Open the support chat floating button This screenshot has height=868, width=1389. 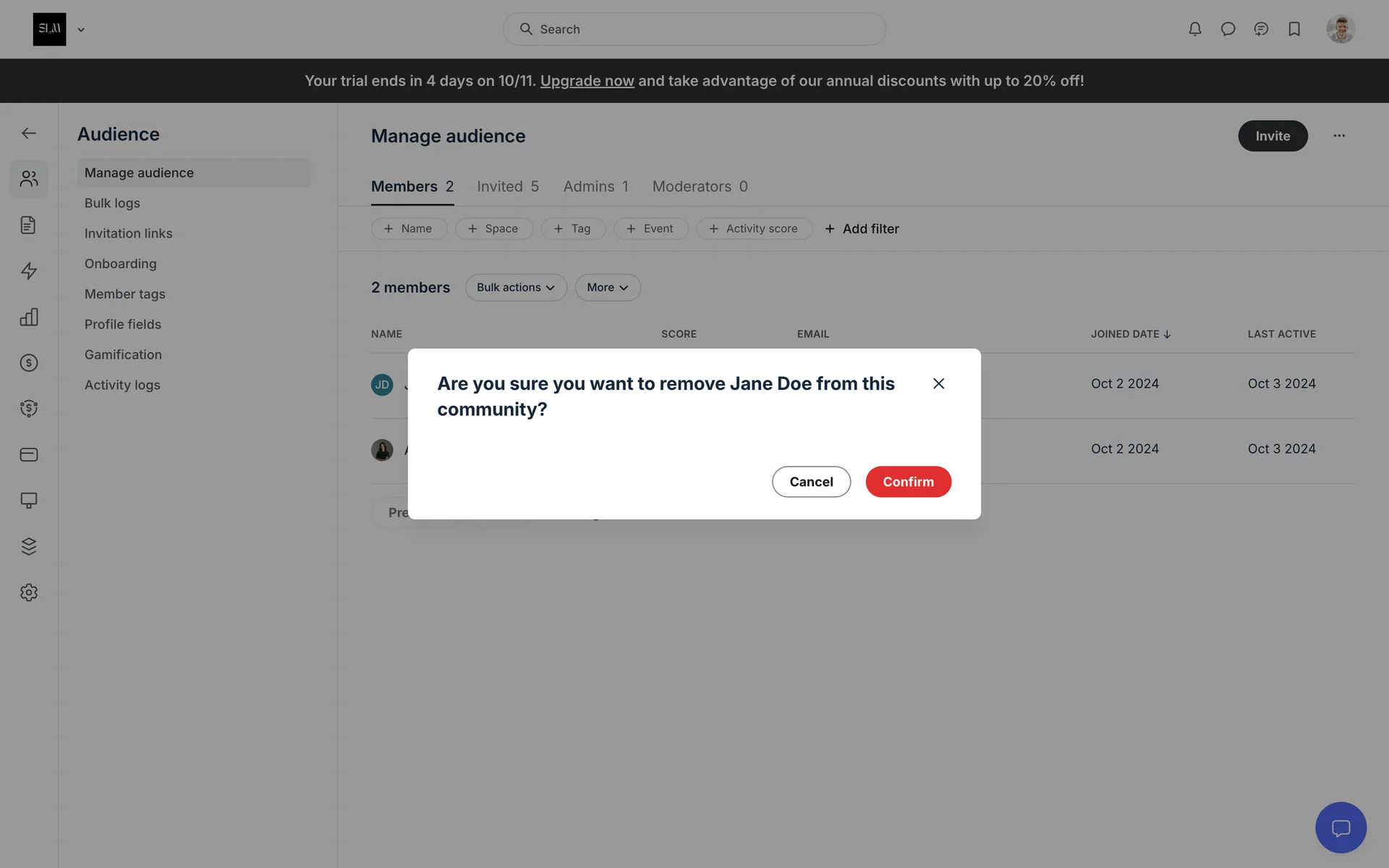point(1341,827)
